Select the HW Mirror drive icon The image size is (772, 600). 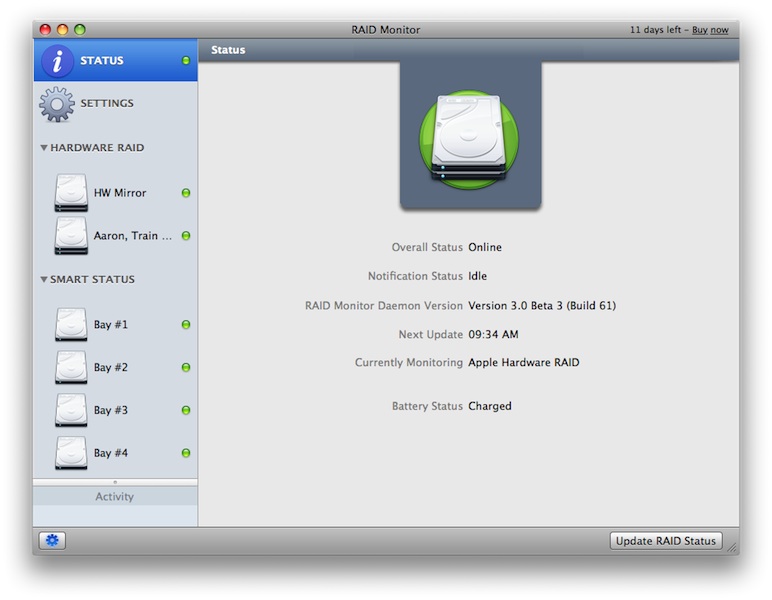pos(71,193)
